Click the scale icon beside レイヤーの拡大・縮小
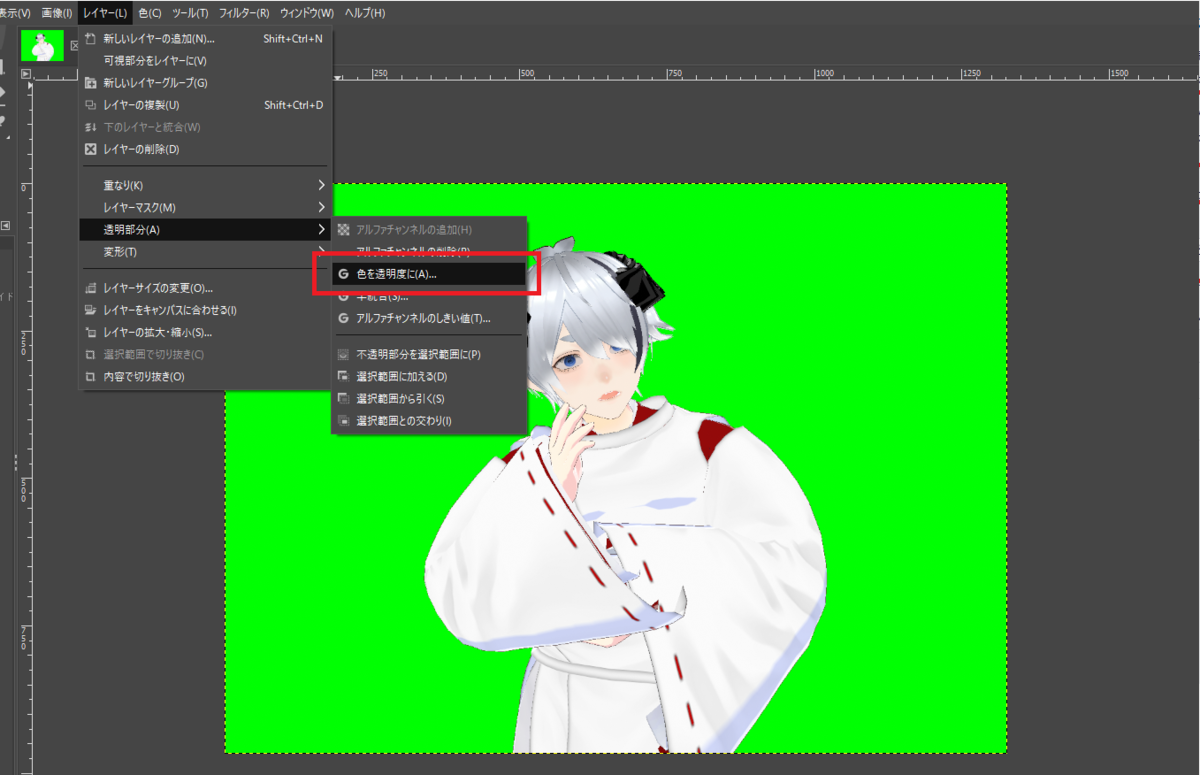Image resolution: width=1200 pixels, height=775 pixels. click(91, 332)
